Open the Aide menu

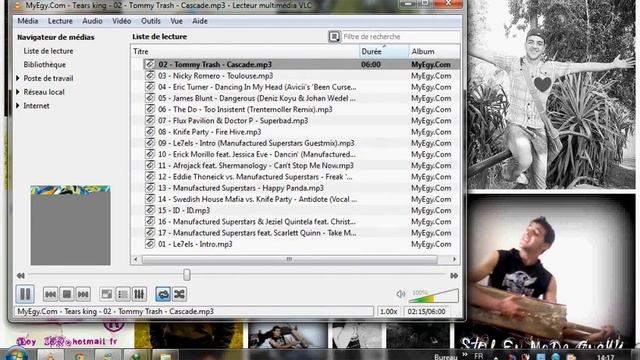200,21
